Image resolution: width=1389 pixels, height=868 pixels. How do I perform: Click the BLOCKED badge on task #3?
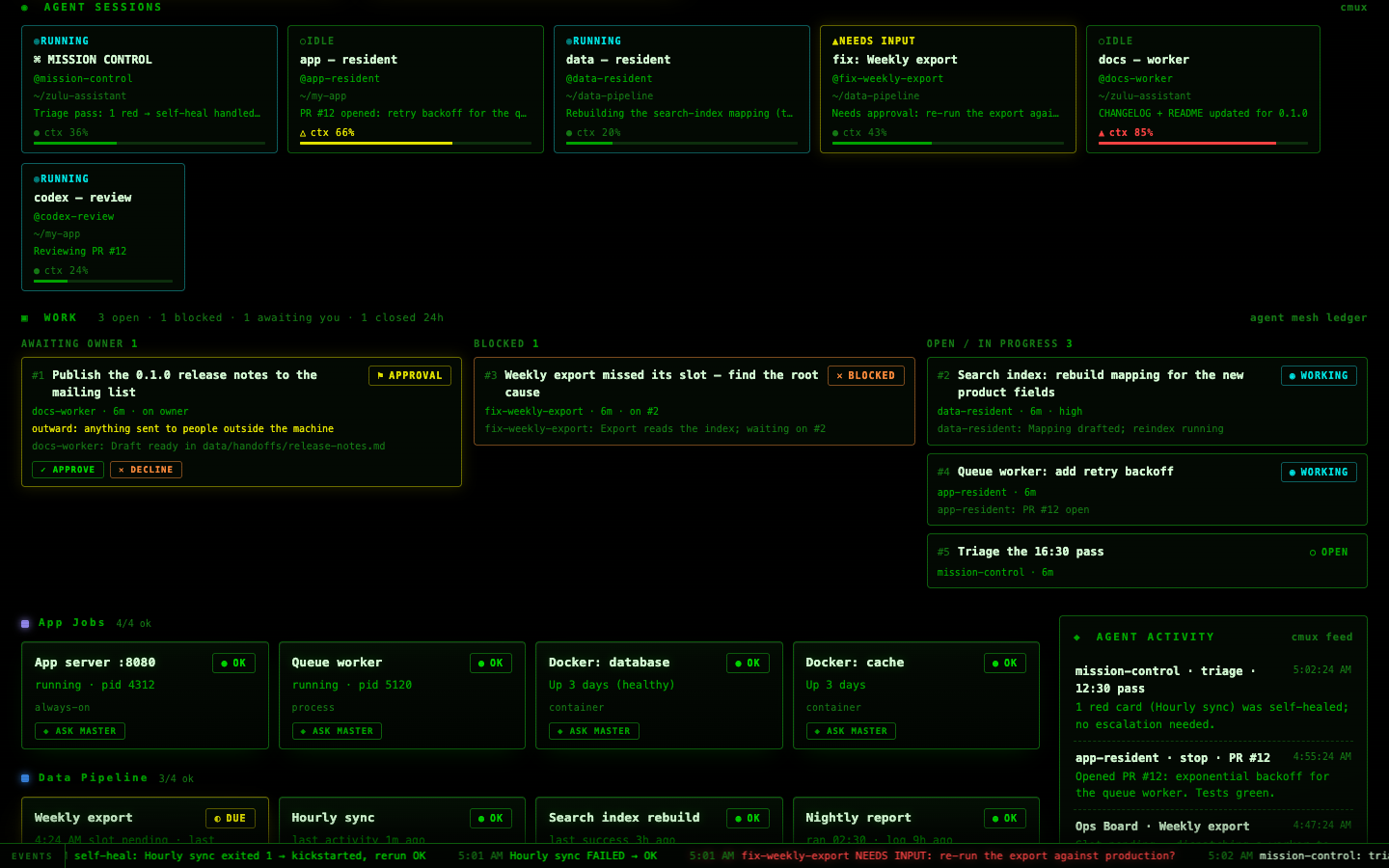click(866, 376)
